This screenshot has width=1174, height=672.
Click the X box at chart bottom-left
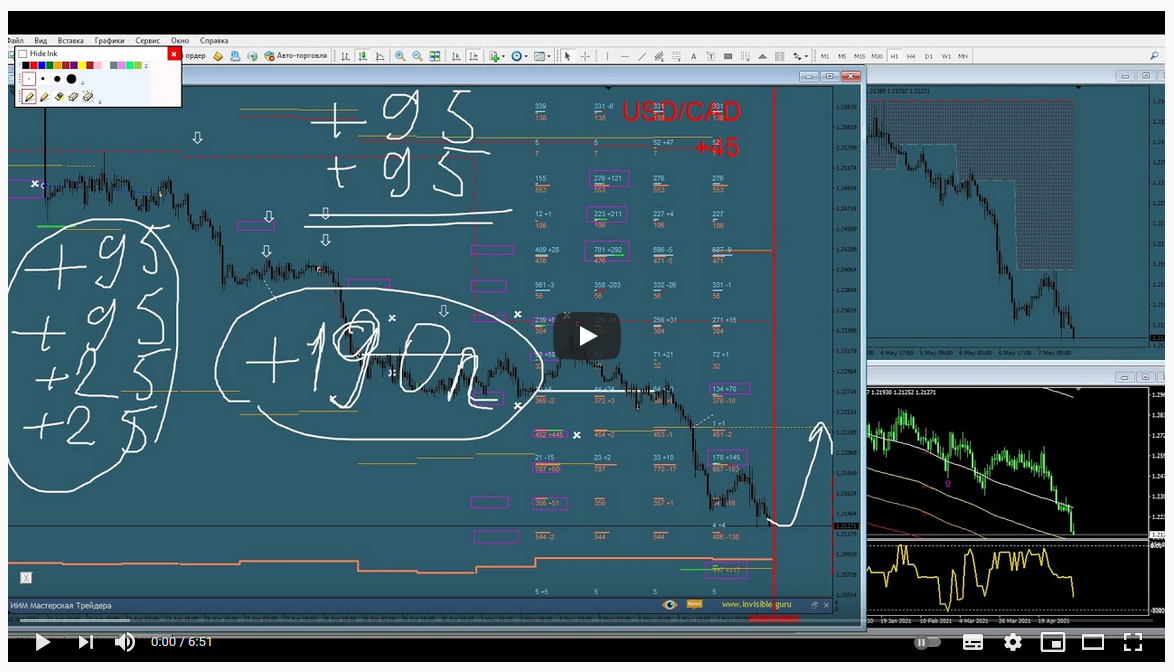(x=26, y=578)
